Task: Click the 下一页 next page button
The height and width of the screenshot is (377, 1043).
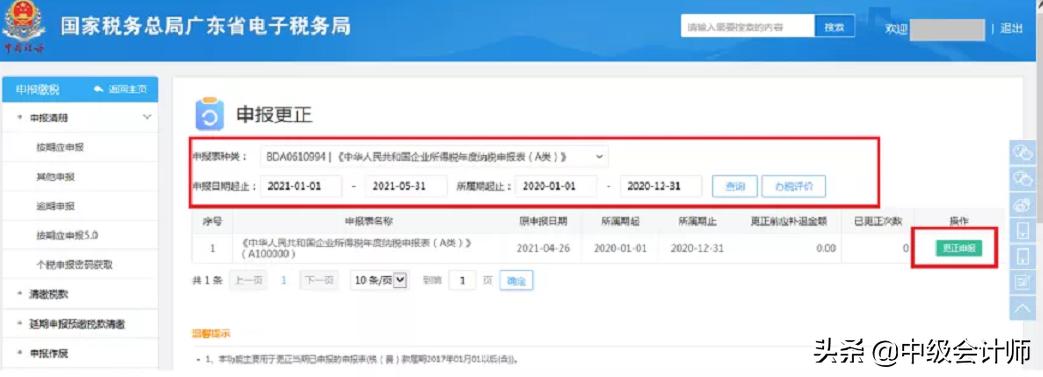Action: pos(319,281)
